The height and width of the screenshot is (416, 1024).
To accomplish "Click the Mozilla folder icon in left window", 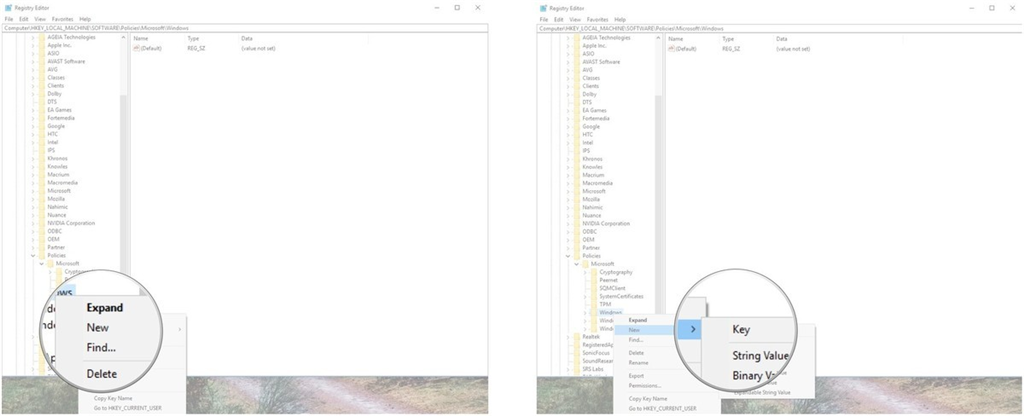I will click(x=42, y=199).
